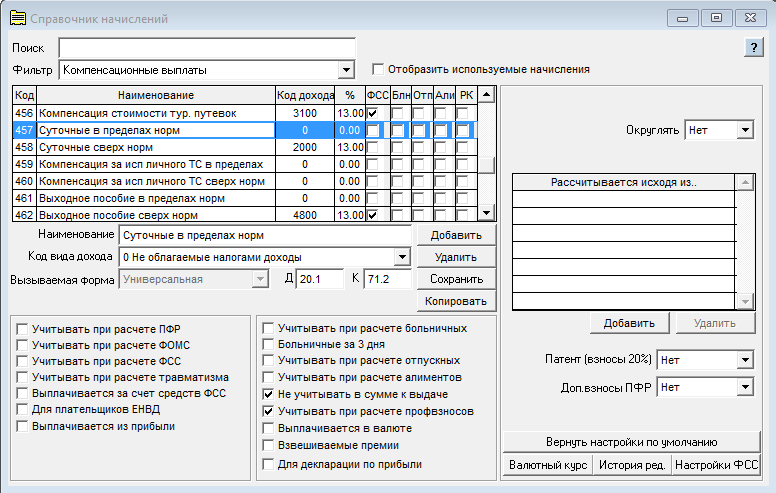Toggle ФСС checkbox in row 456
This screenshot has height=493, width=776.
click(x=373, y=113)
